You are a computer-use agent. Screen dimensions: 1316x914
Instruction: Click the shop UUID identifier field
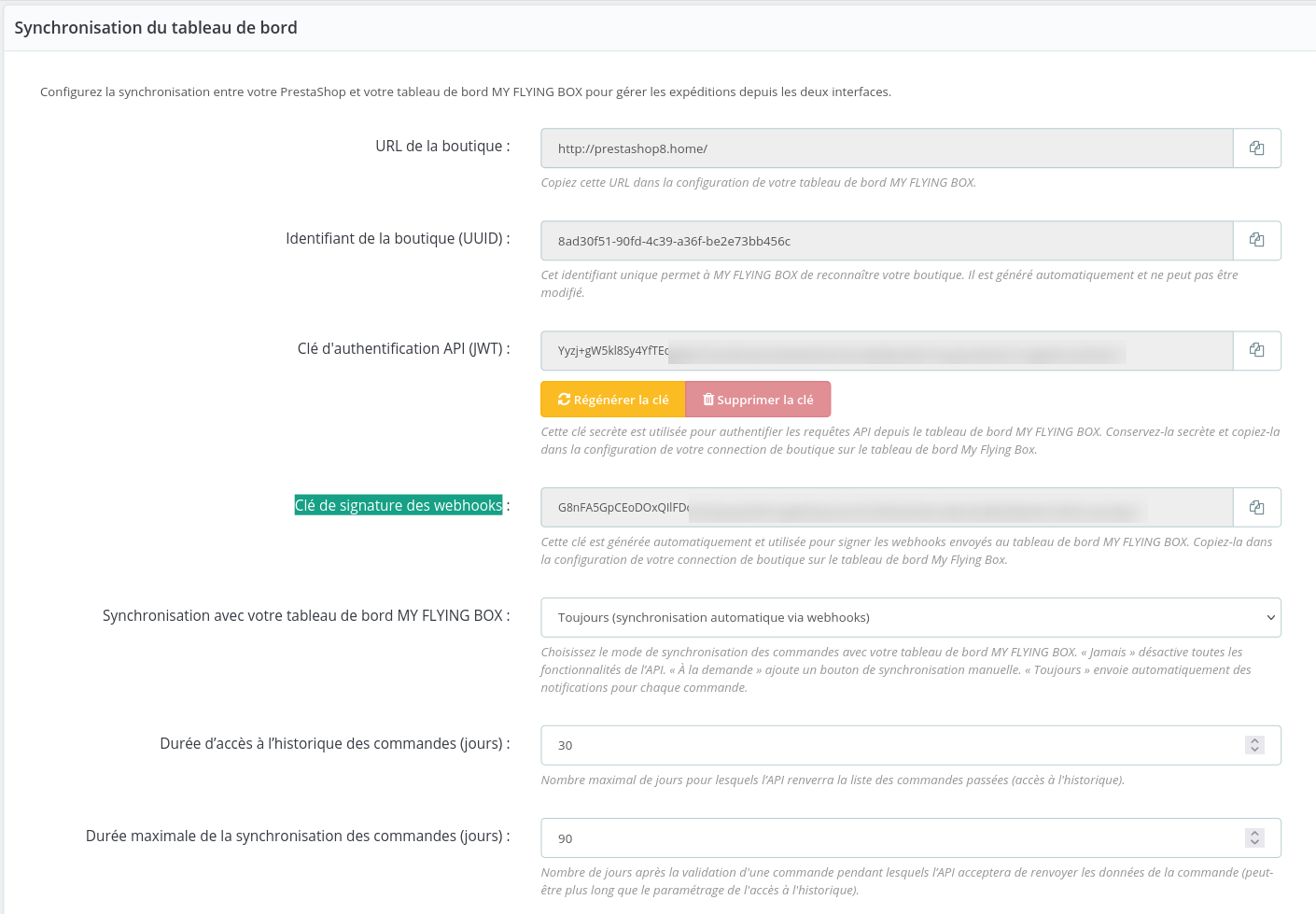pos(887,241)
